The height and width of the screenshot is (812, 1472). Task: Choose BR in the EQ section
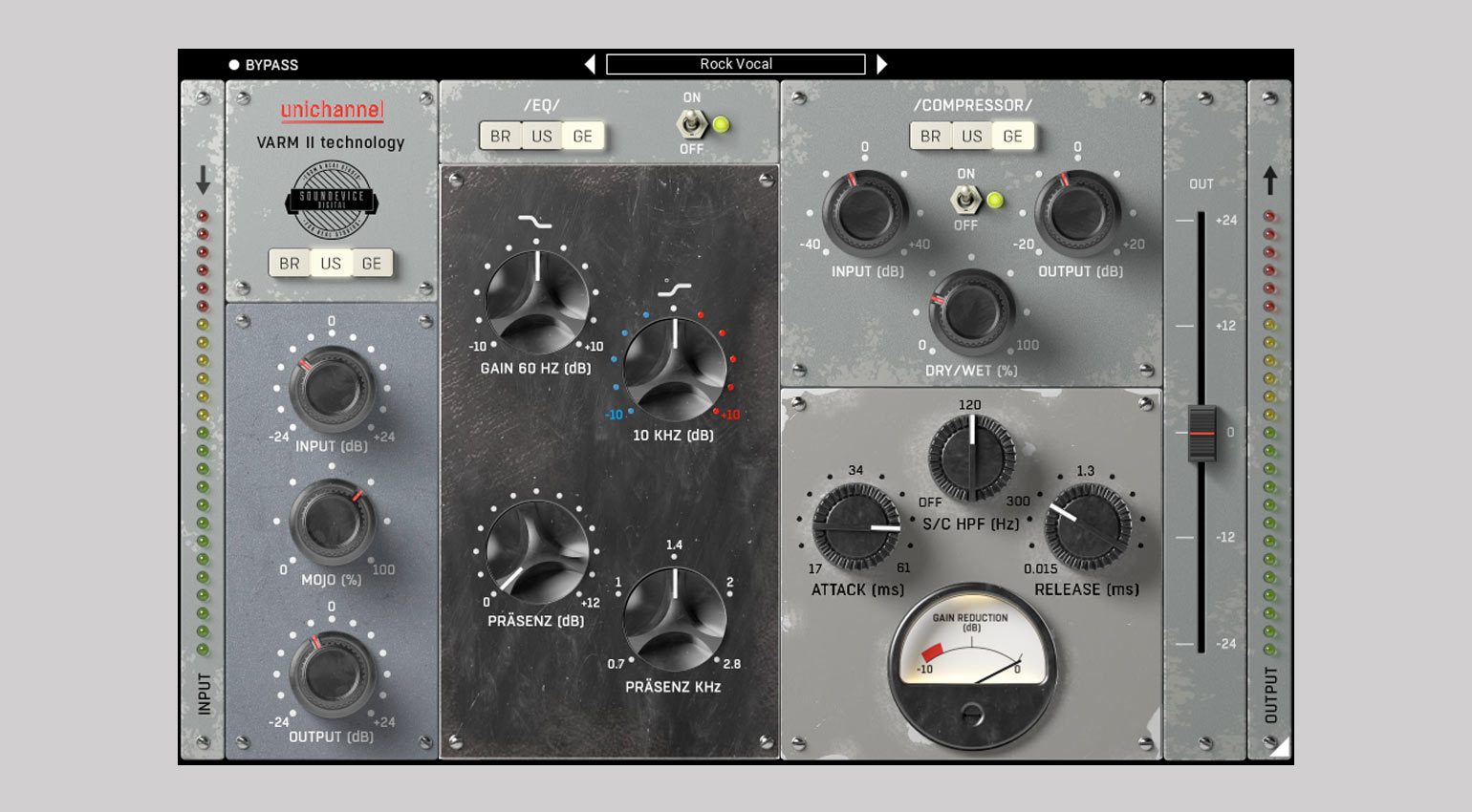[501, 137]
